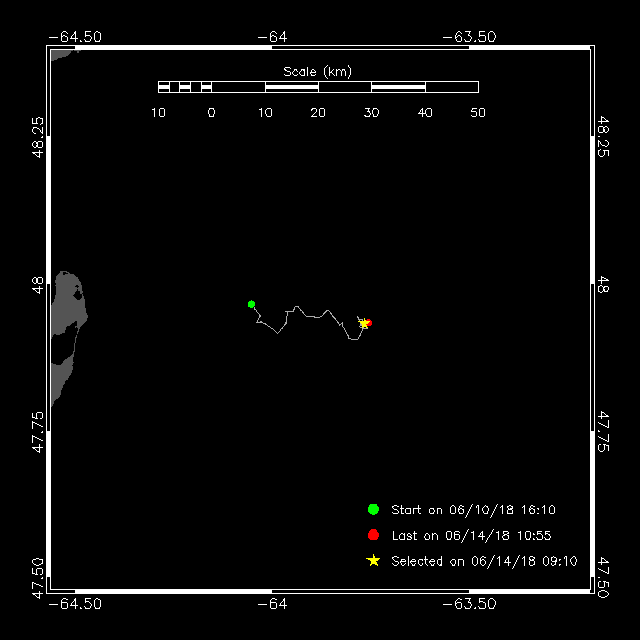
Task: Select the yellow star marker on the track
Action: [x=364, y=323]
